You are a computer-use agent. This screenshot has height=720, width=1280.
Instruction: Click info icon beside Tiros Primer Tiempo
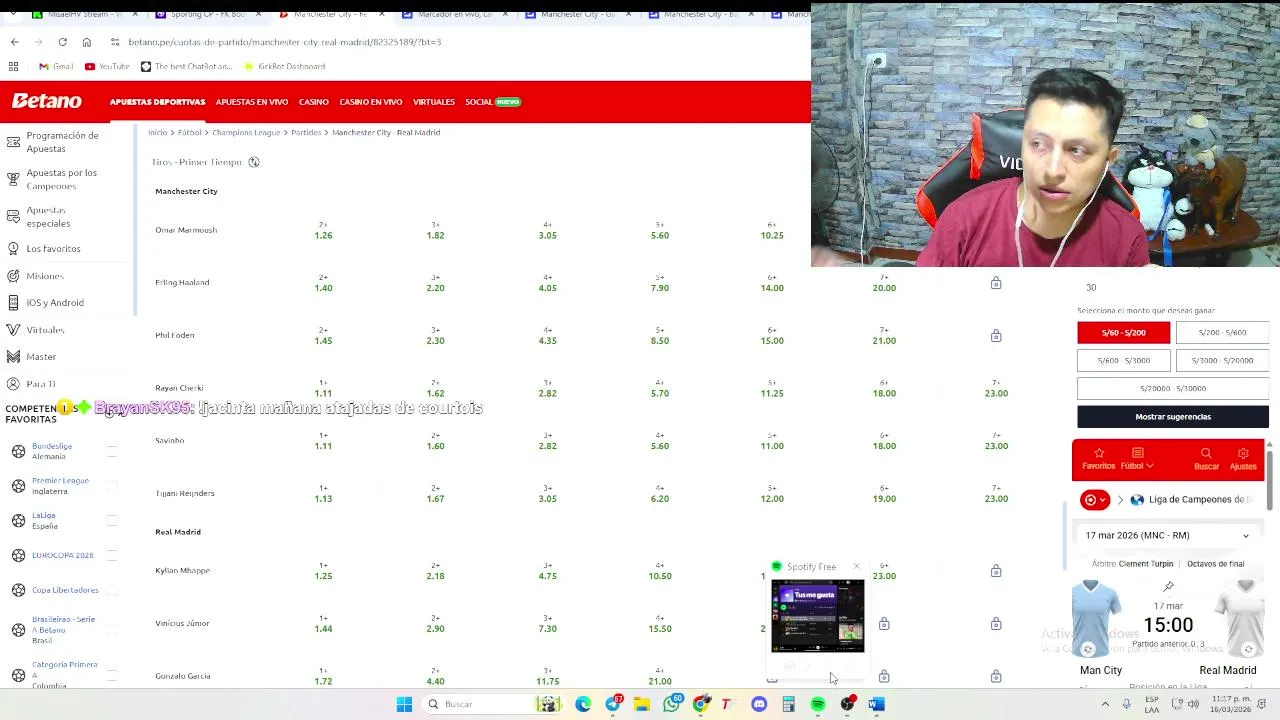[254, 162]
